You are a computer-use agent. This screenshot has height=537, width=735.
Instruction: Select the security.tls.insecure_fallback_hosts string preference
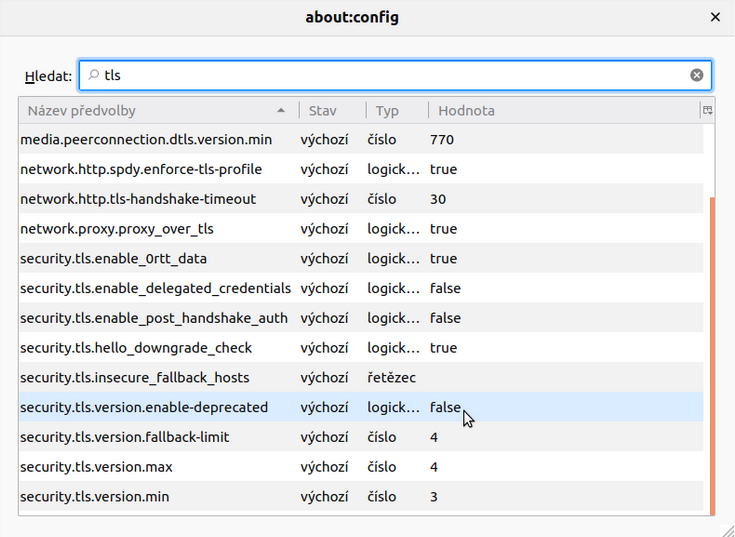coord(135,378)
